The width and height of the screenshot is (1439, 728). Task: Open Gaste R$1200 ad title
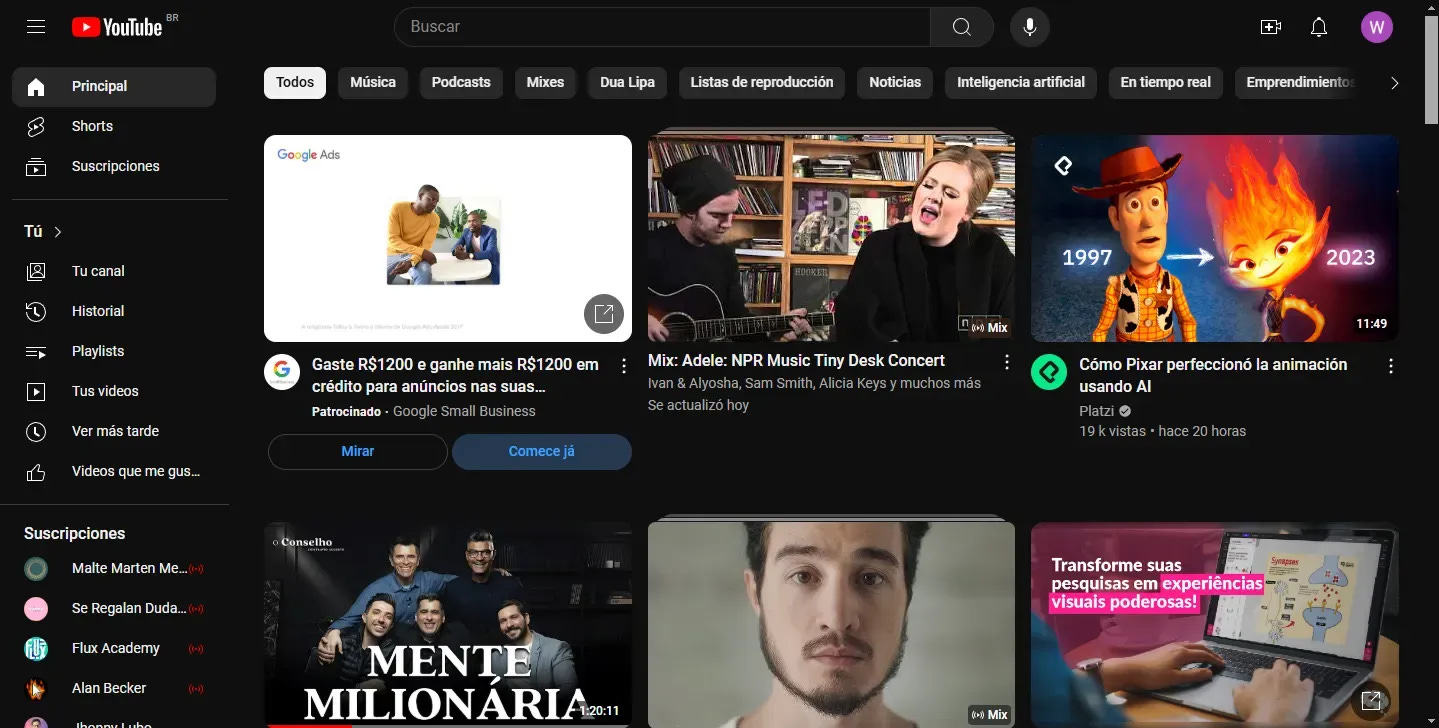455,375
